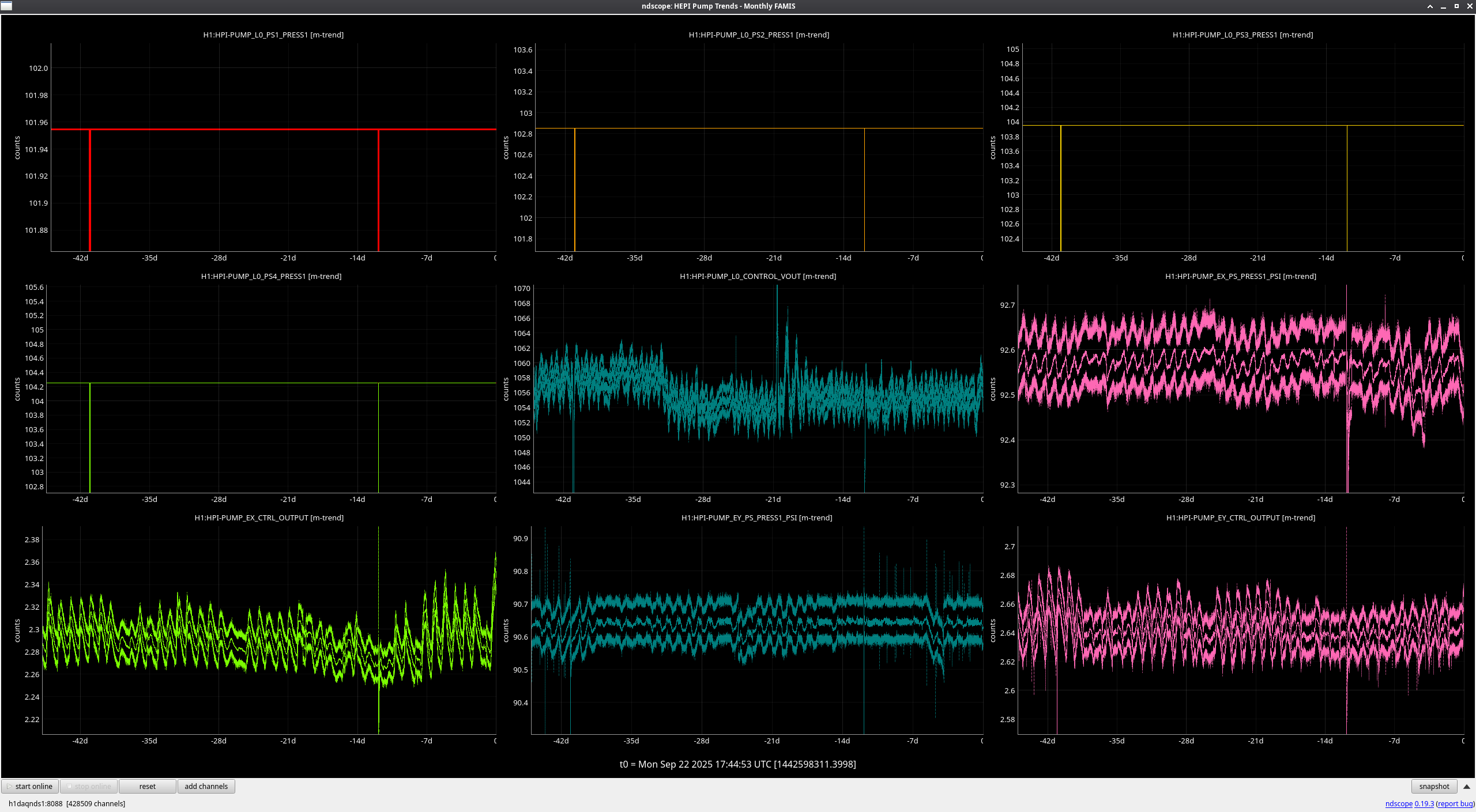
Task: Click the H1:HPI-PUMP_EX_PS_PRESS1_PSI plot title
Action: [x=1240, y=276]
